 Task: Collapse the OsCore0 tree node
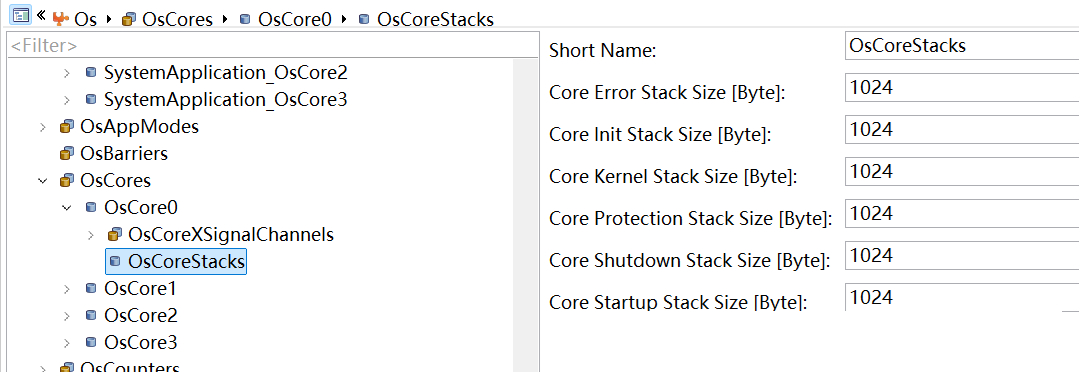tap(66, 207)
